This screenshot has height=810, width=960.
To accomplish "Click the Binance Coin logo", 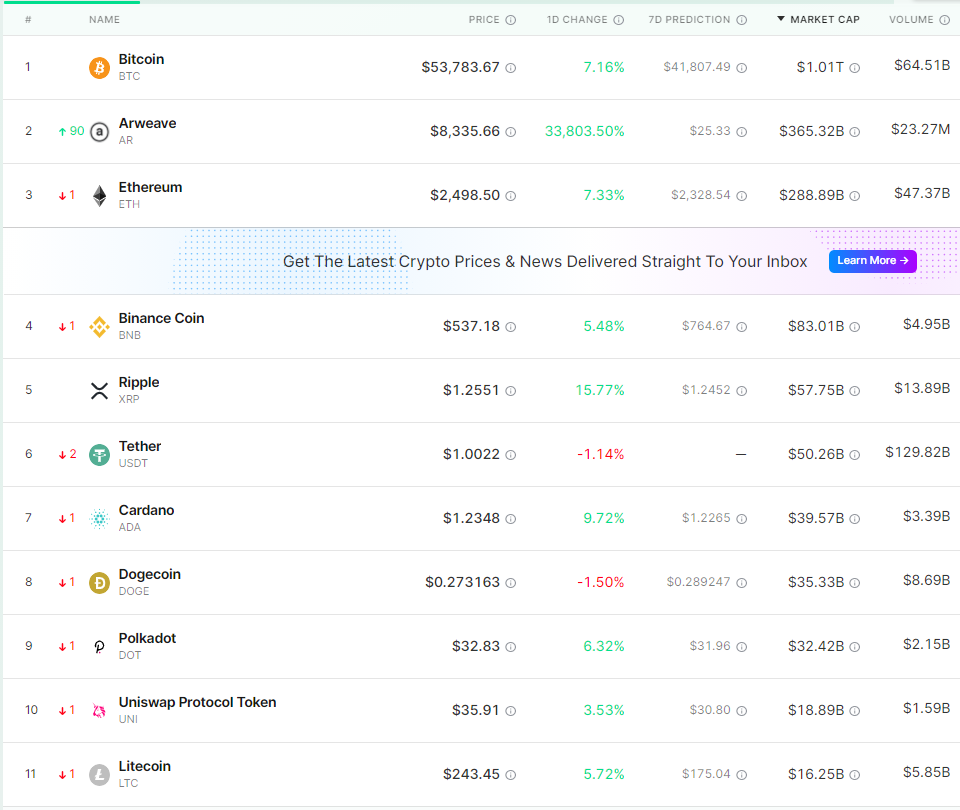I will pos(99,327).
